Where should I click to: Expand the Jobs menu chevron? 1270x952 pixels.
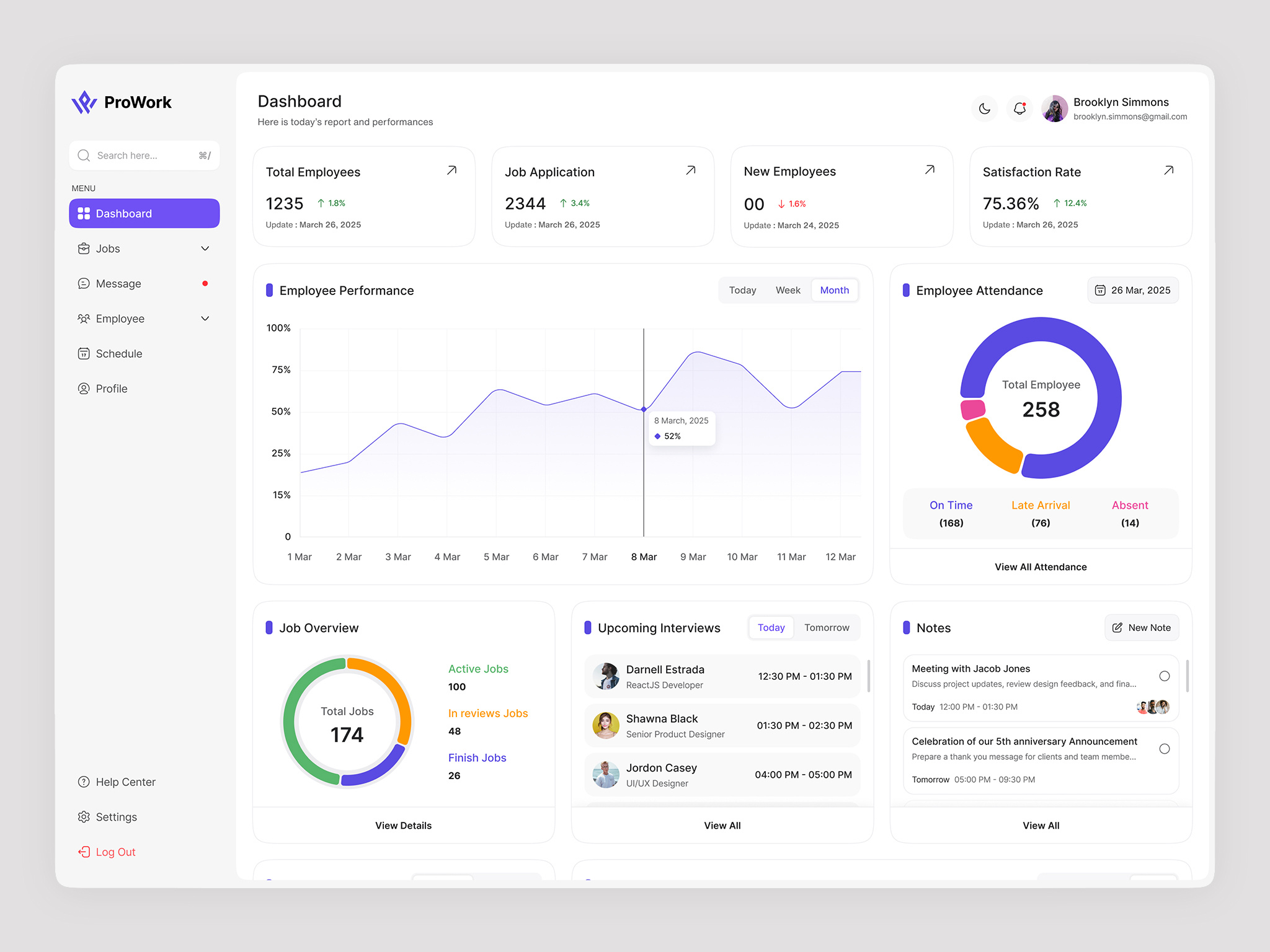(x=205, y=248)
